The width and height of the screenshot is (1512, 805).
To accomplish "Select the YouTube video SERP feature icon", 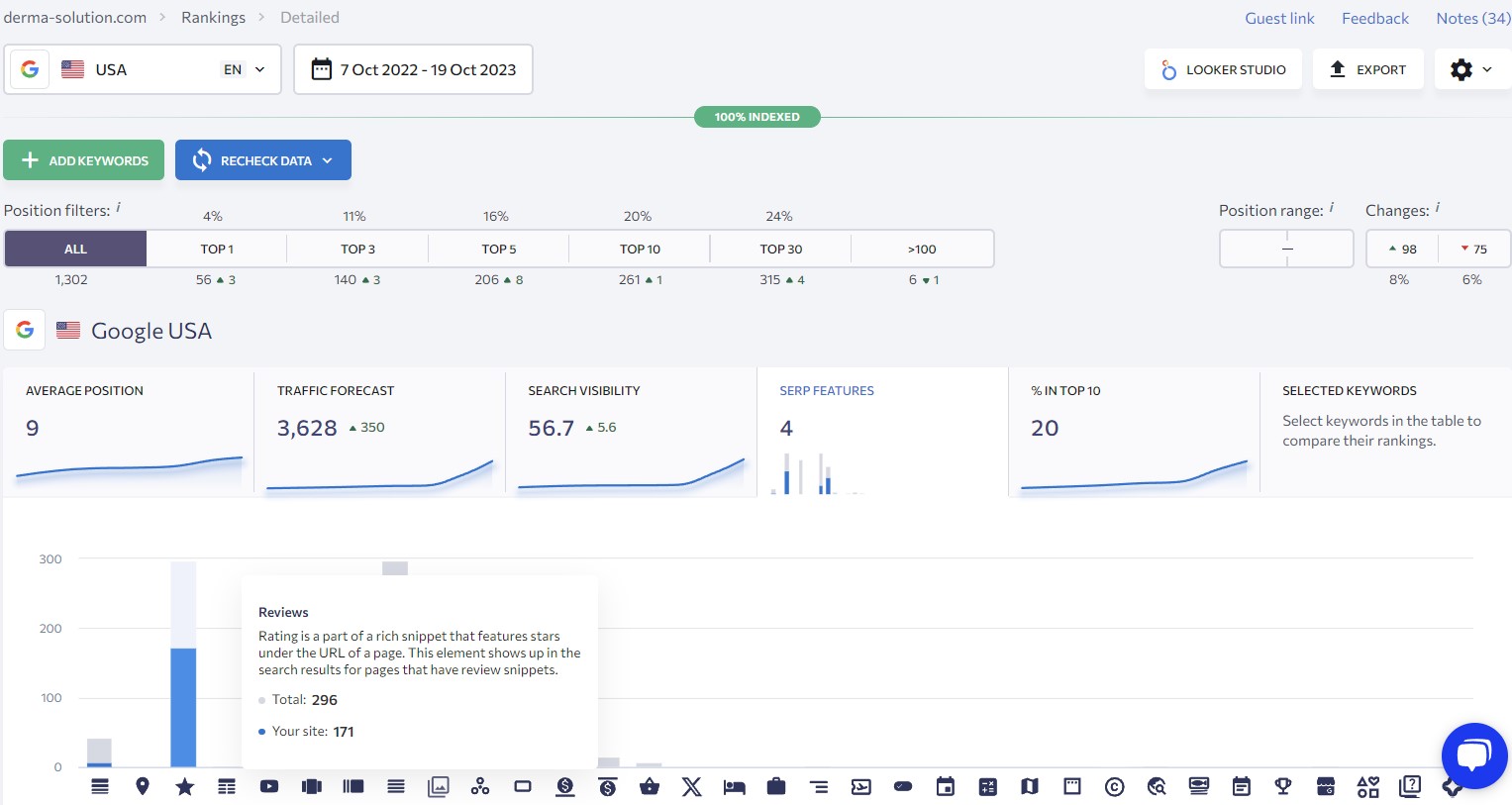I will pos(269,786).
